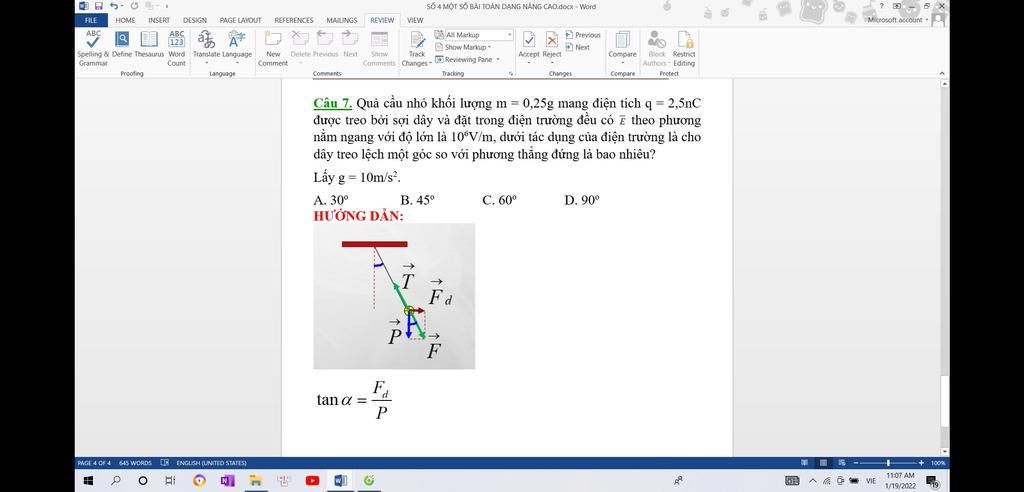Switch to the PAGE LAYOUT tab
The image size is (1024, 492).
pos(240,20)
